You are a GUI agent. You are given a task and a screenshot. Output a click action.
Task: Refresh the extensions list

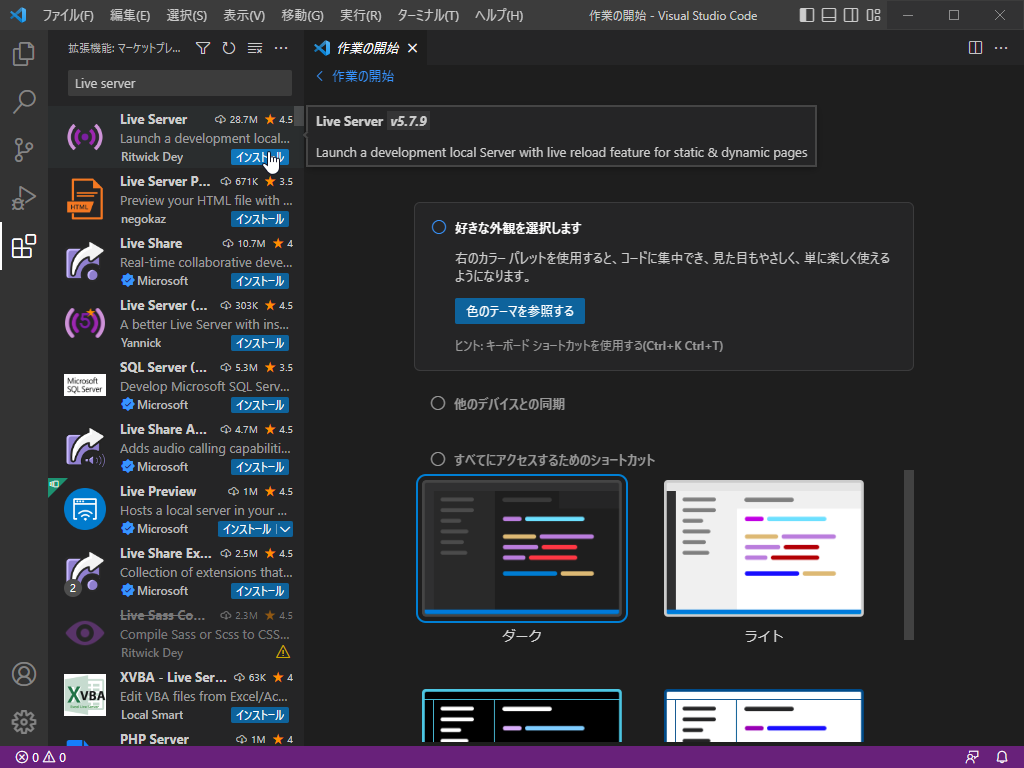coord(229,48)
